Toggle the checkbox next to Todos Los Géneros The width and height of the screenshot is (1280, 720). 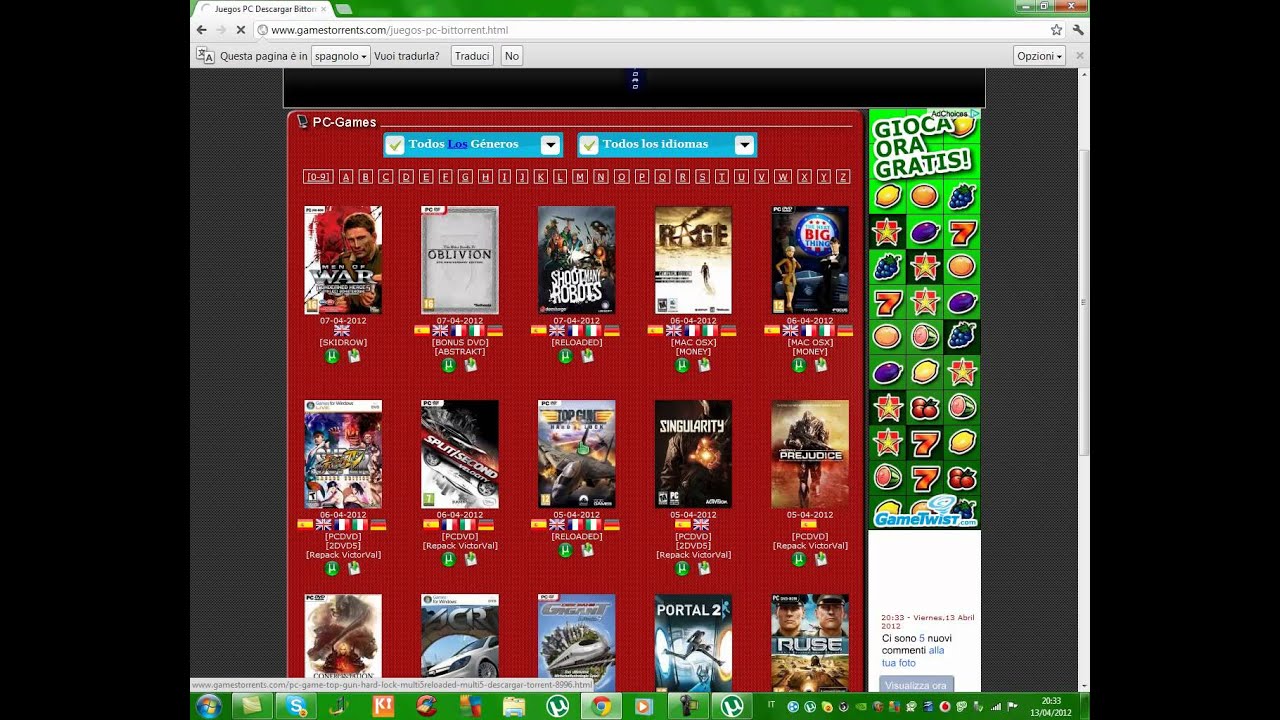(395, 145)
